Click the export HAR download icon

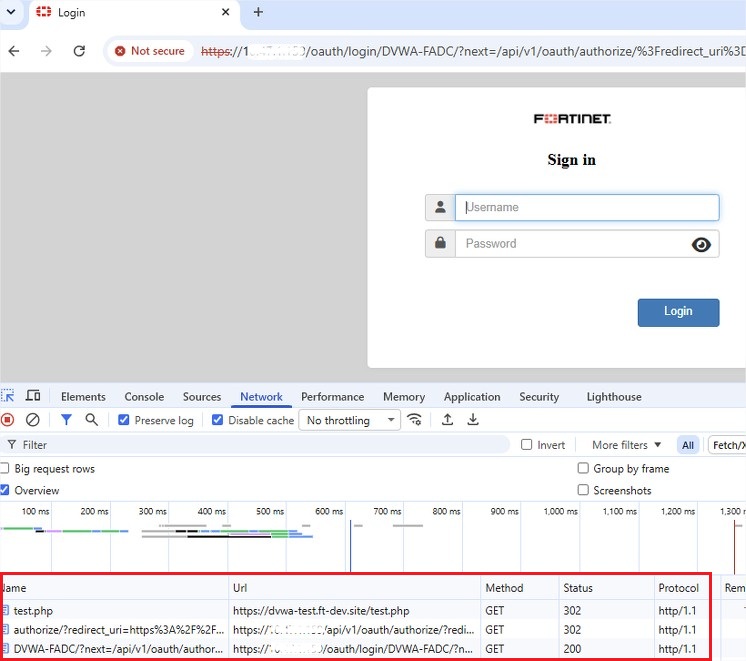[473, 420]
